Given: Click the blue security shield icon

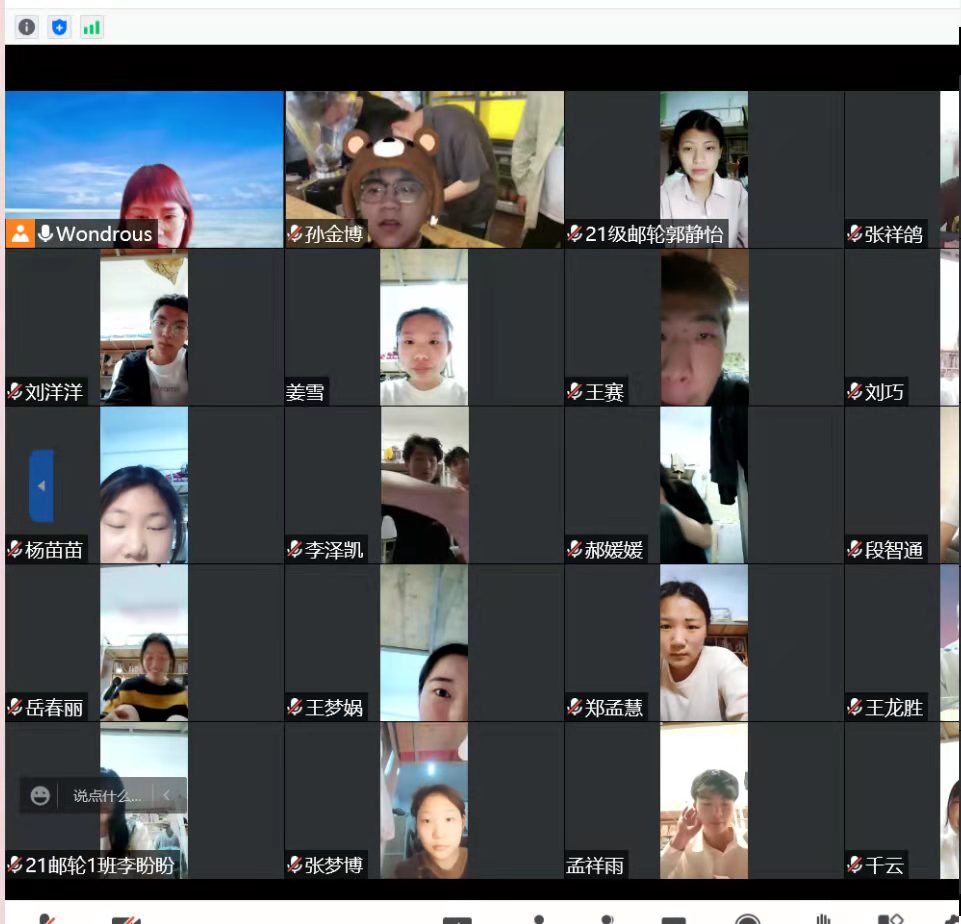Looking at the screenshot, I should click(x=59, y=27).
